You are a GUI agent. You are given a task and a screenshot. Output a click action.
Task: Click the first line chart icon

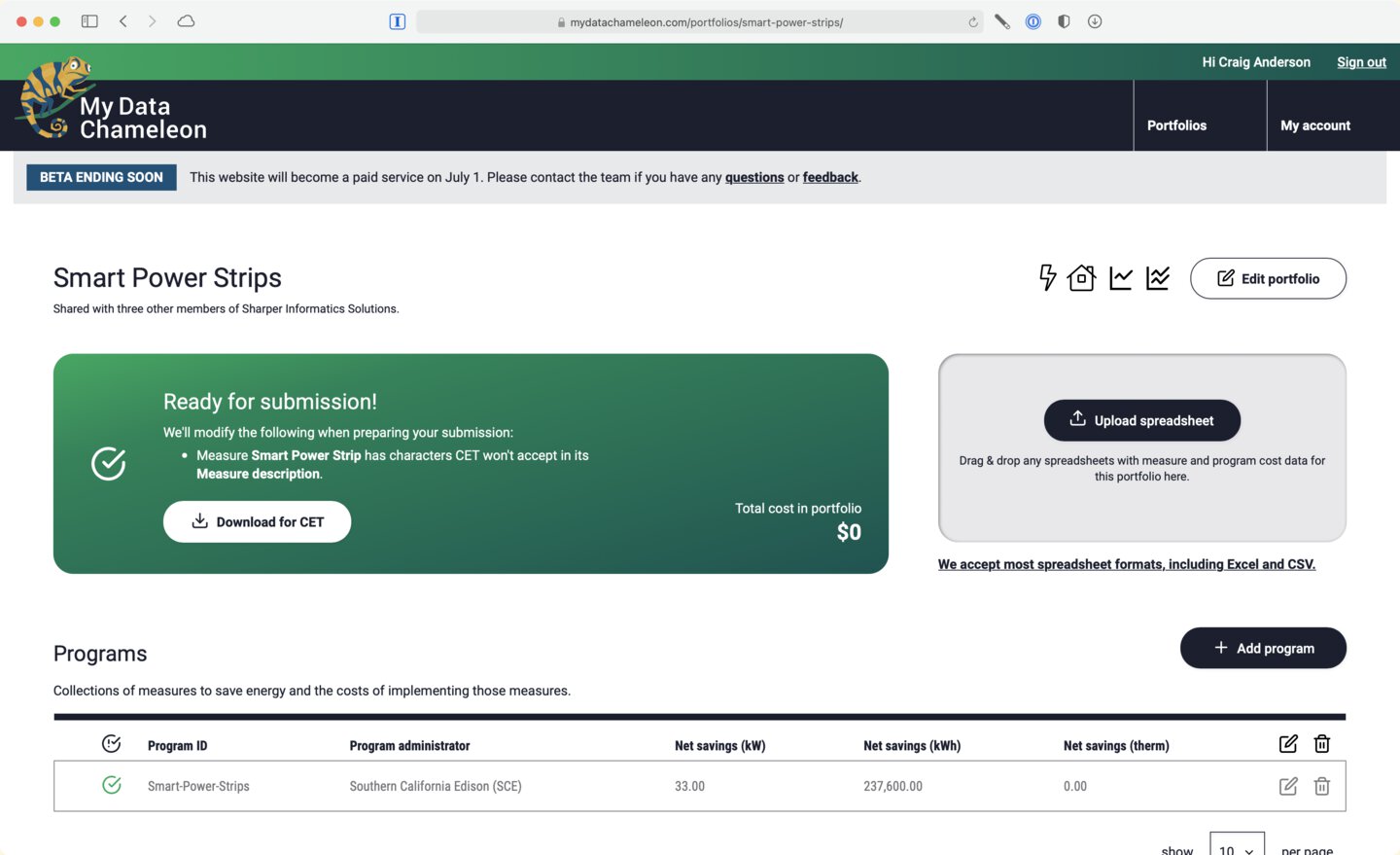coord(1121,278)
